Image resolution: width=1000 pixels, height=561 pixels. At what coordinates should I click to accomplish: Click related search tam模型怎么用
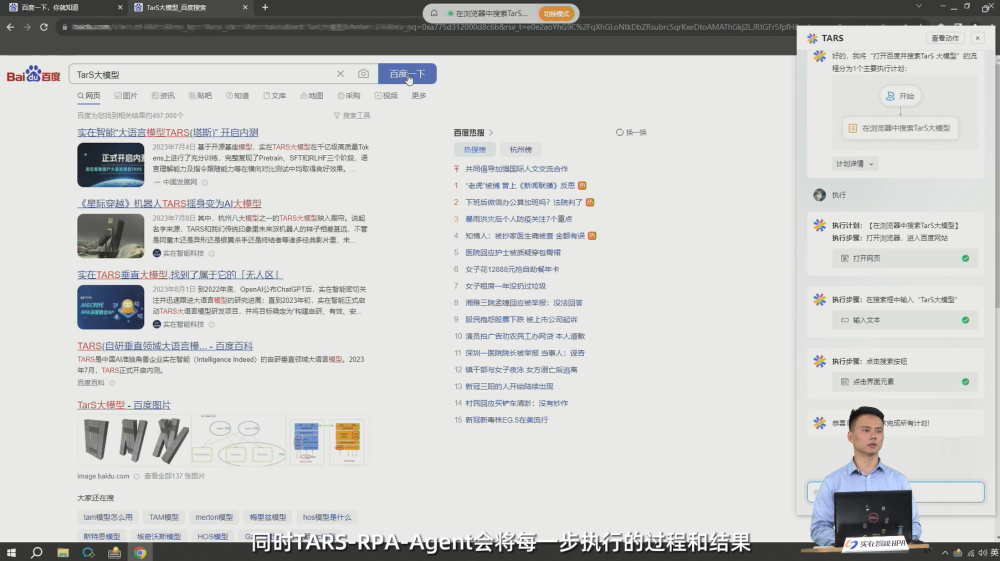click(108, 517)
